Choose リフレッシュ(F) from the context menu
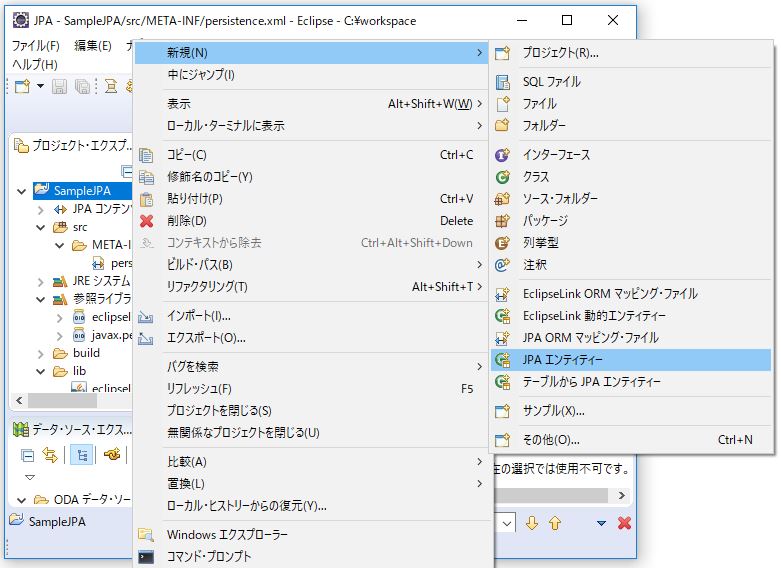This screenshot has width=781, height=568. (x=199, y=389)
